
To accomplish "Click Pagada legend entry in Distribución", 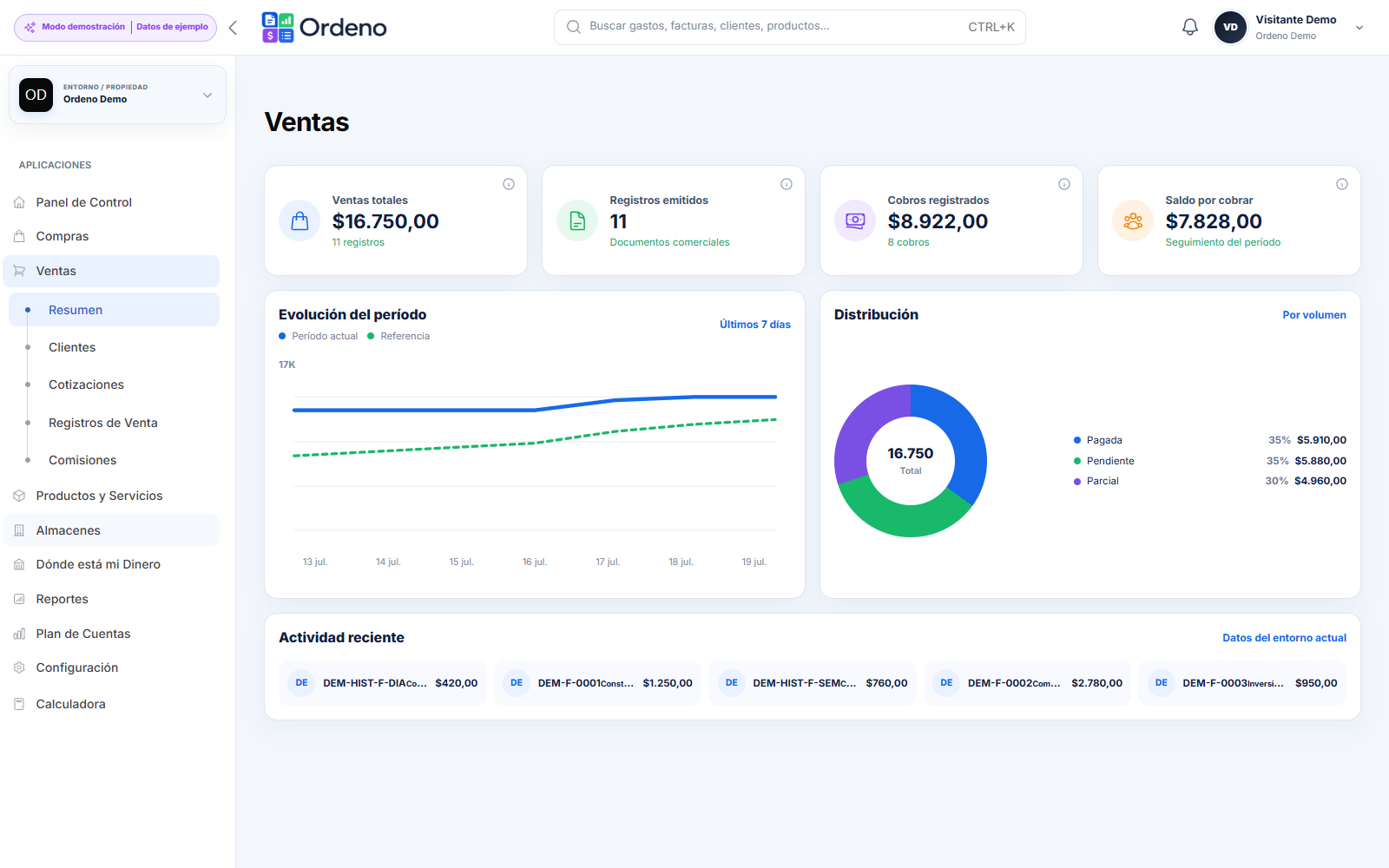I will click(x=1210, y=440).
